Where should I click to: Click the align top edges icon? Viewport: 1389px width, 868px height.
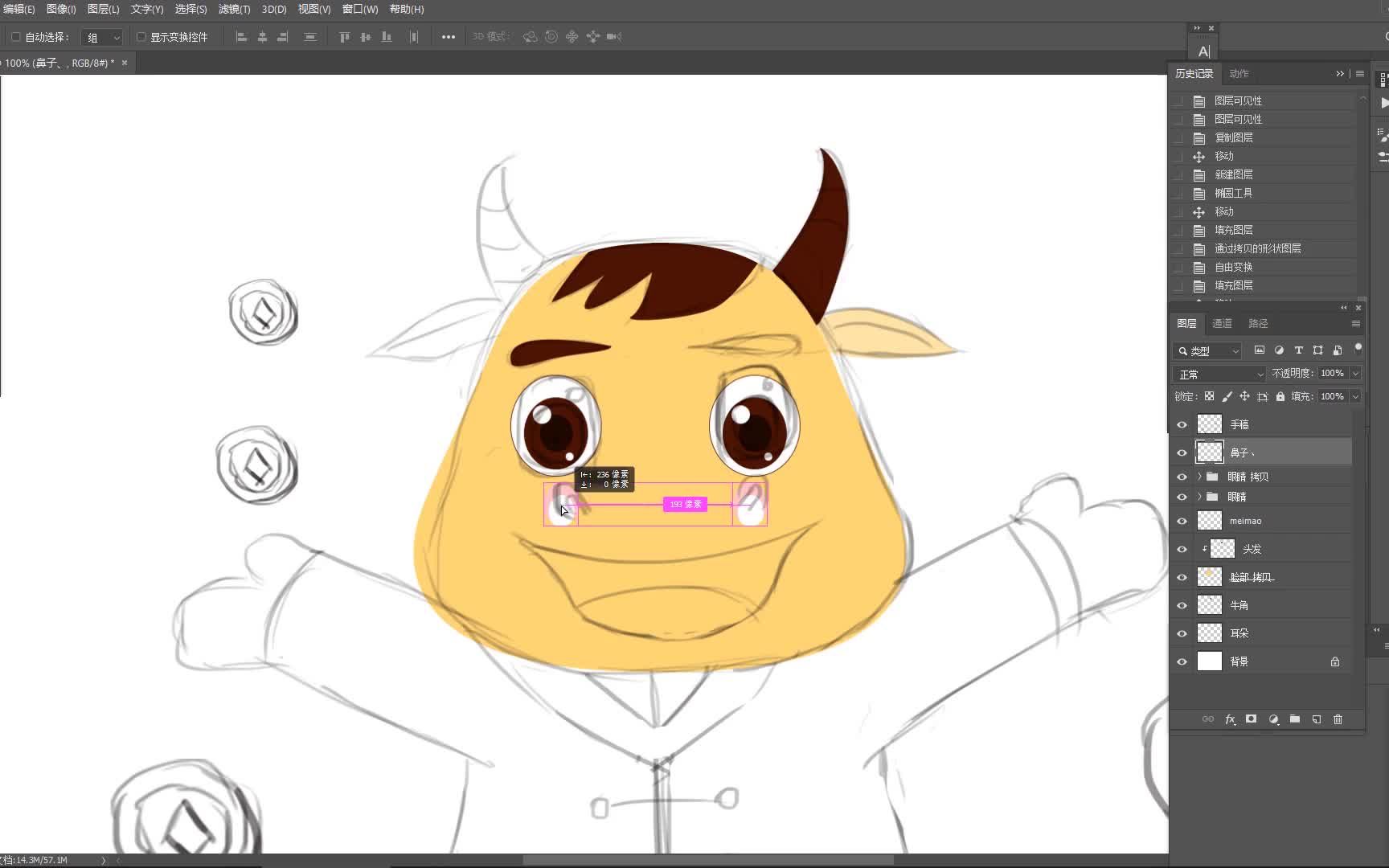click(345, 37)
